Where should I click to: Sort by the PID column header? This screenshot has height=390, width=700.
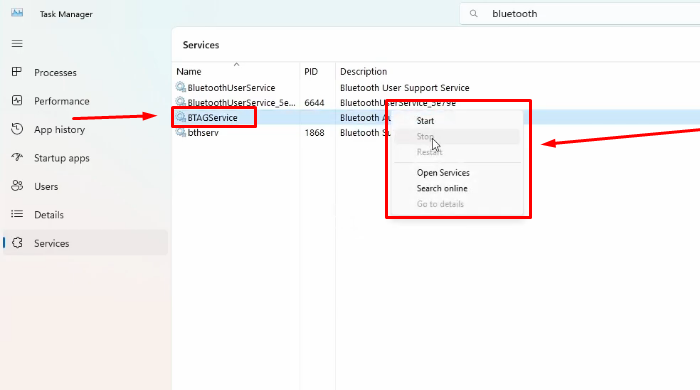point(311,71)
